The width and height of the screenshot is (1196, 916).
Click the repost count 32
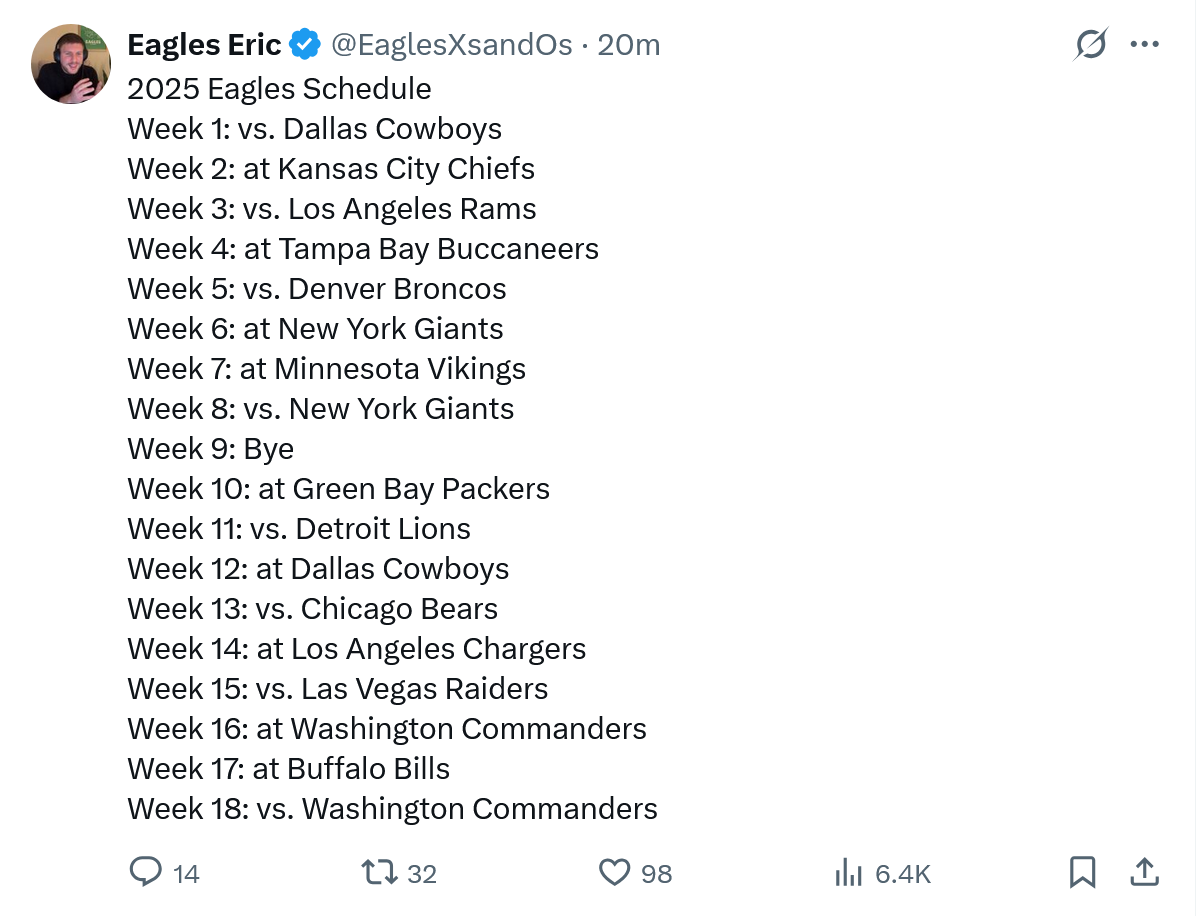point(422,874)
